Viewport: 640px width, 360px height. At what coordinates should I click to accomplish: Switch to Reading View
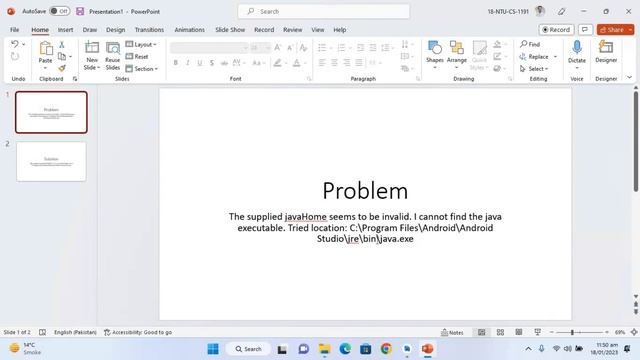click(x=519, y=332)
